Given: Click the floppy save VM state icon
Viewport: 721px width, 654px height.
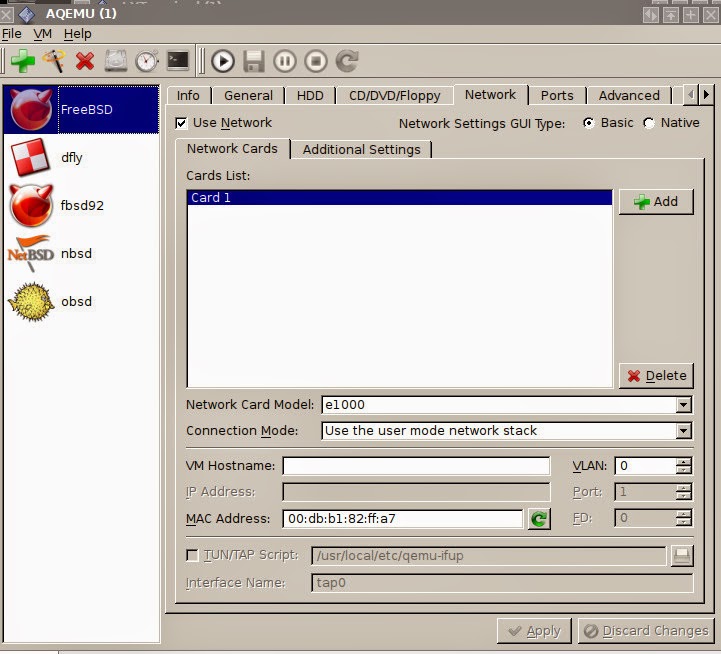Looking at the screenshot, I should [254, 61].
